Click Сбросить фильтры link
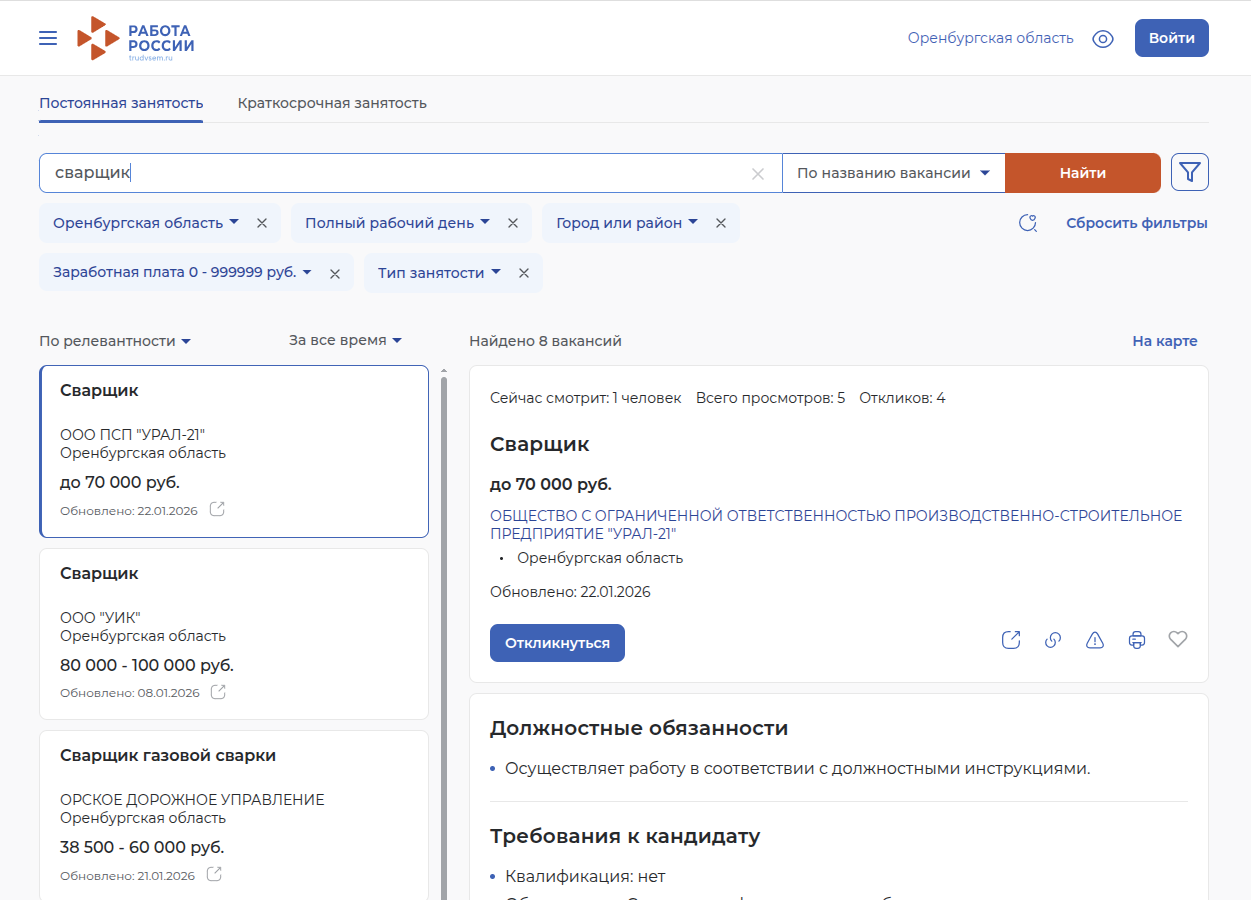This screenshot has width=1251, height=900. 1137,223
